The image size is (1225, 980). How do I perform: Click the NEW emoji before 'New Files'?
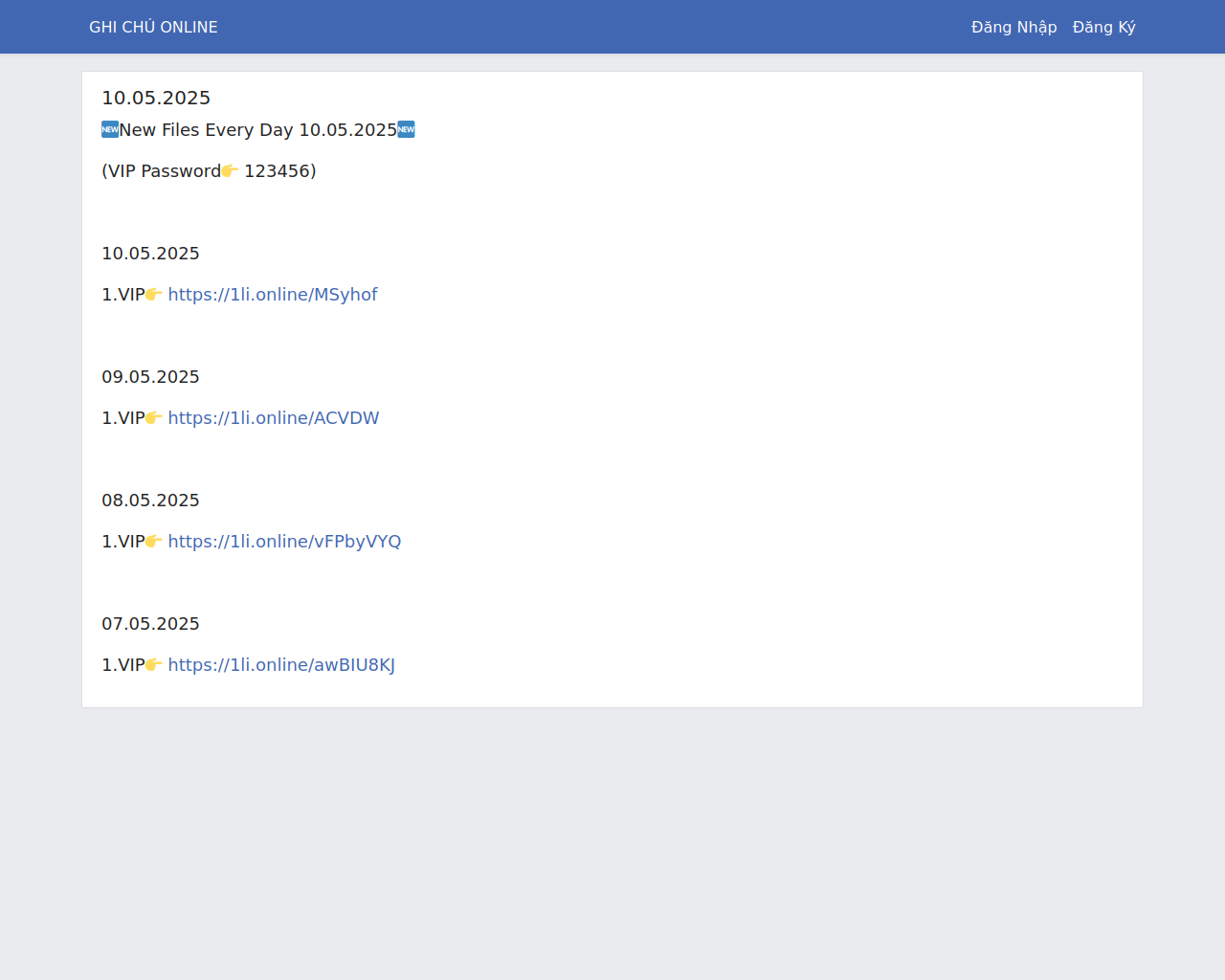click(x=110, y=130)
